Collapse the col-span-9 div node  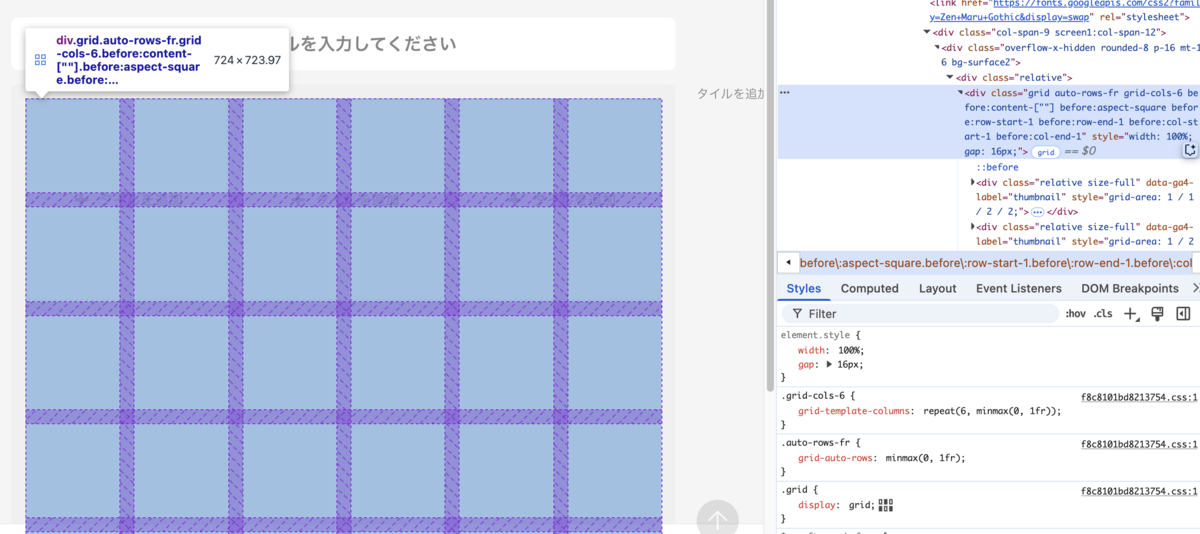point(926,32)
